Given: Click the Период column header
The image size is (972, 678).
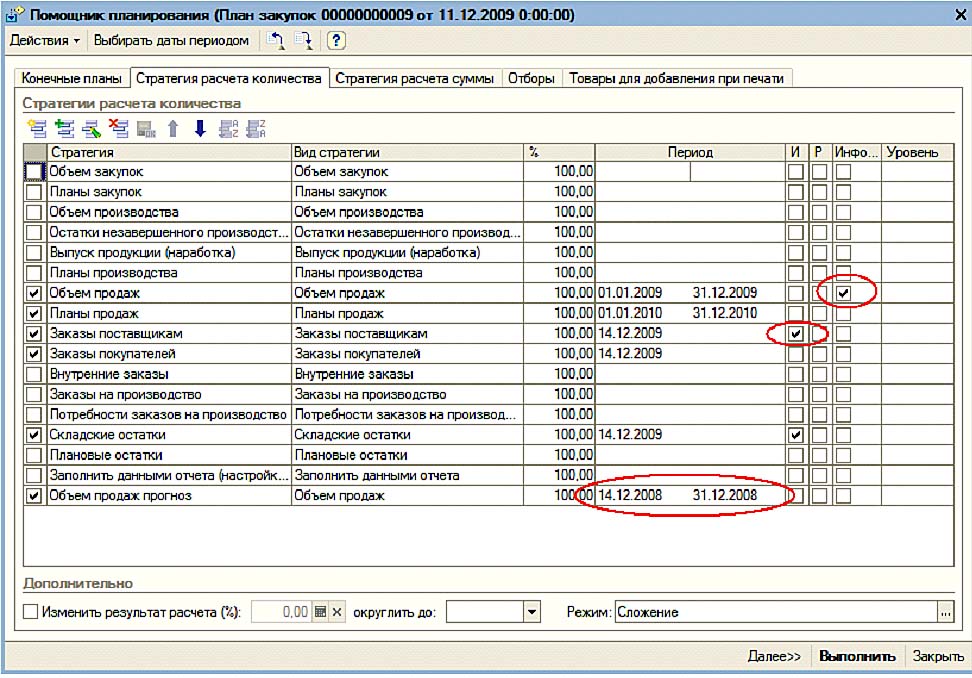Looking at the screenshot, I should pos(691,152).
